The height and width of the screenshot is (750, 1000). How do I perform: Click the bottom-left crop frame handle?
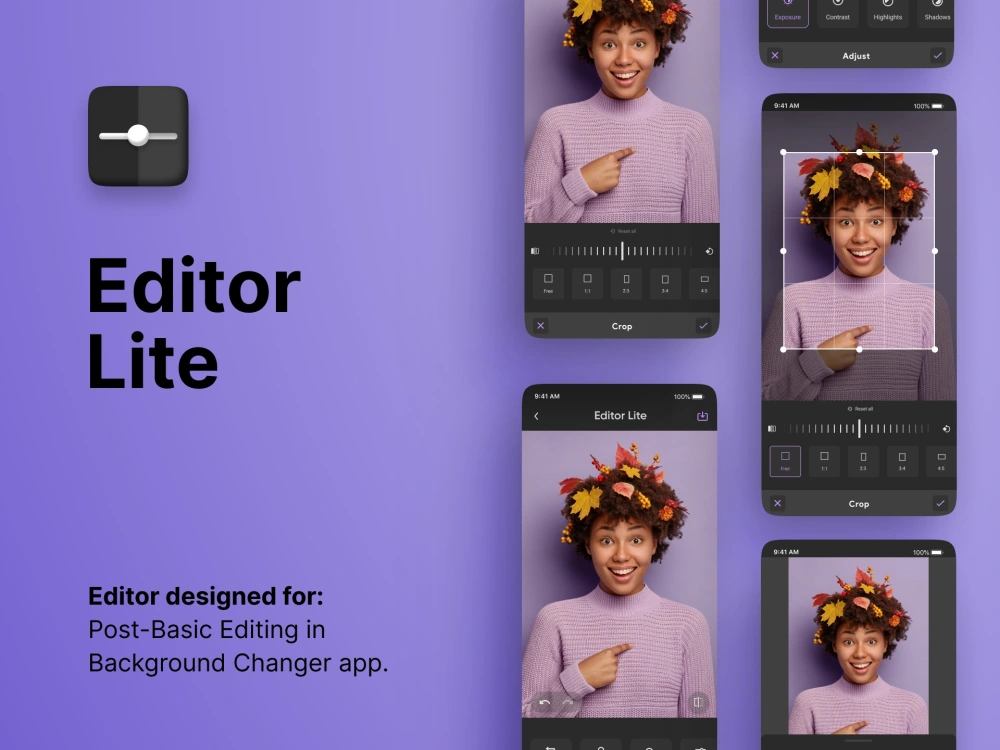(783, 349)
